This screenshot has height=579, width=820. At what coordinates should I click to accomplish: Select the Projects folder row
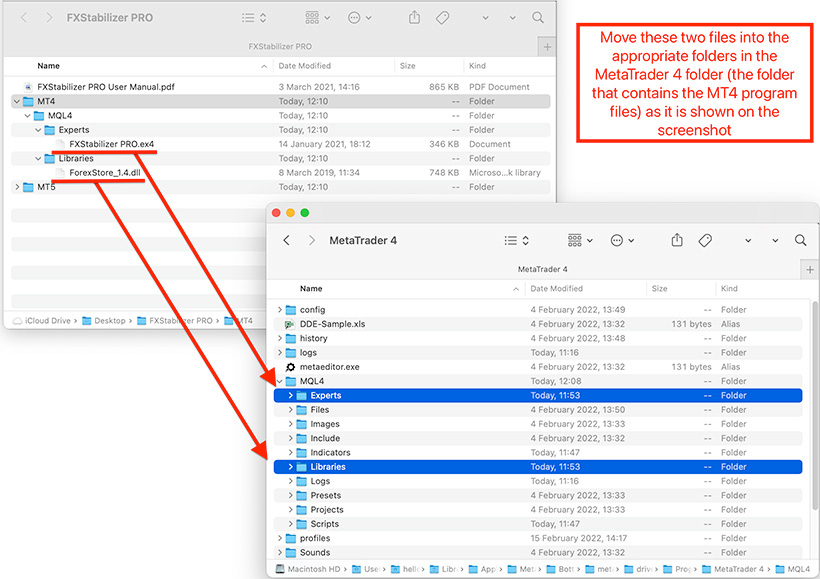coord(538,510)
